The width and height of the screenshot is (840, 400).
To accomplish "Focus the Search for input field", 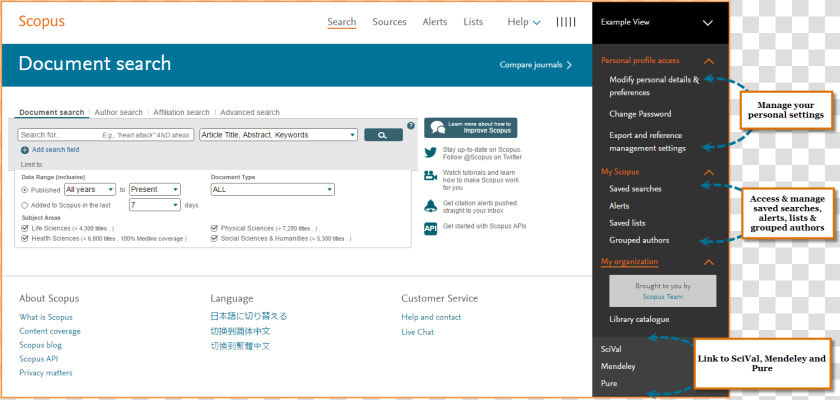I will pos(106,135).
